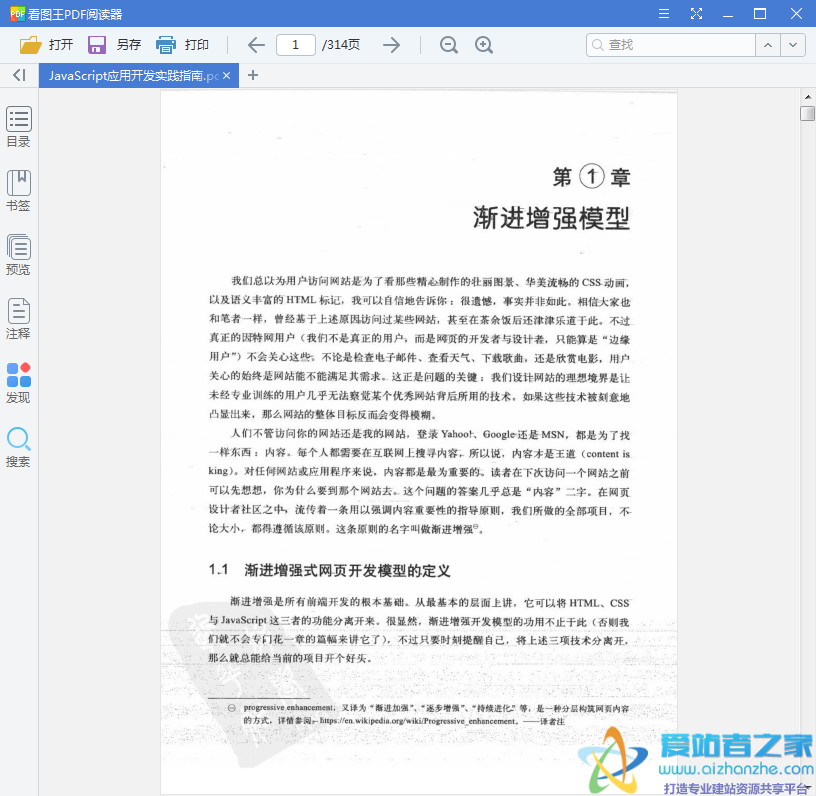Click the 另存 save-as icon

[x=96, y=44]
